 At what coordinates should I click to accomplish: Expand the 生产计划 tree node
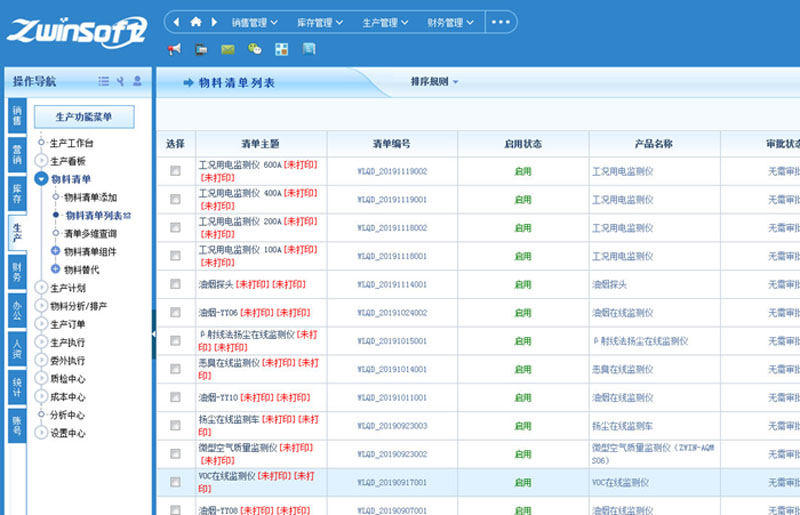point(41,288)
